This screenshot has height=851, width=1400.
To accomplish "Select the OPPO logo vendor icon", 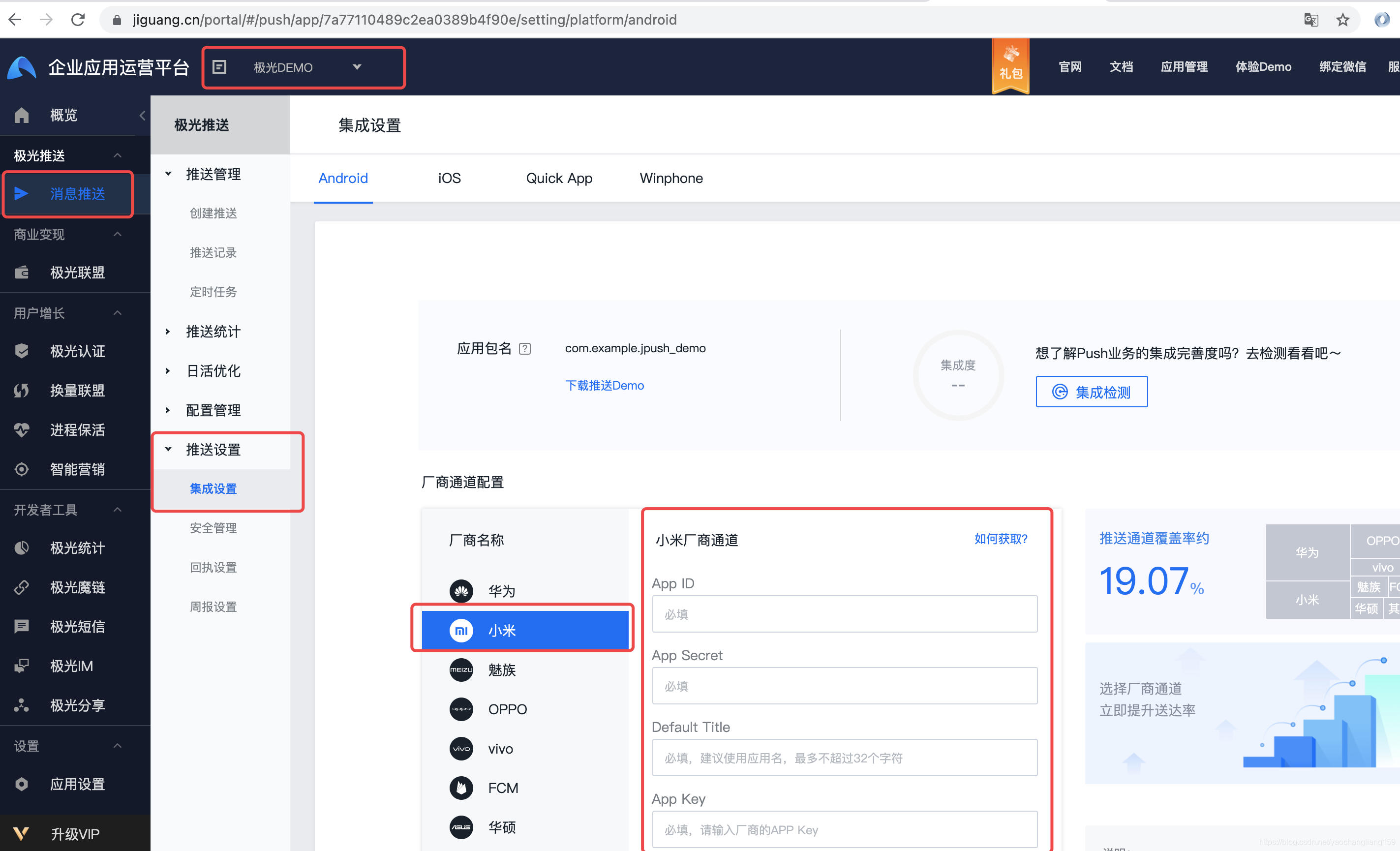I will 461,709.
